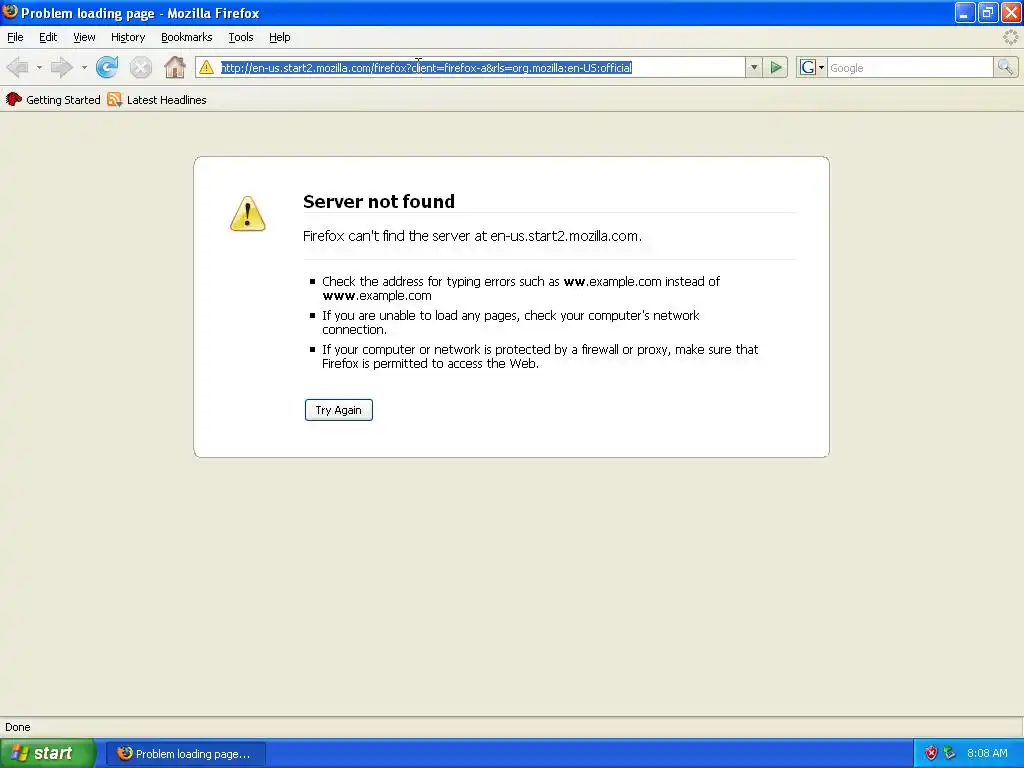Image resolution: width=1024 pixels, height=768 pixels.
Task: Click the green Go arrow button
Action: coord(776,67)
